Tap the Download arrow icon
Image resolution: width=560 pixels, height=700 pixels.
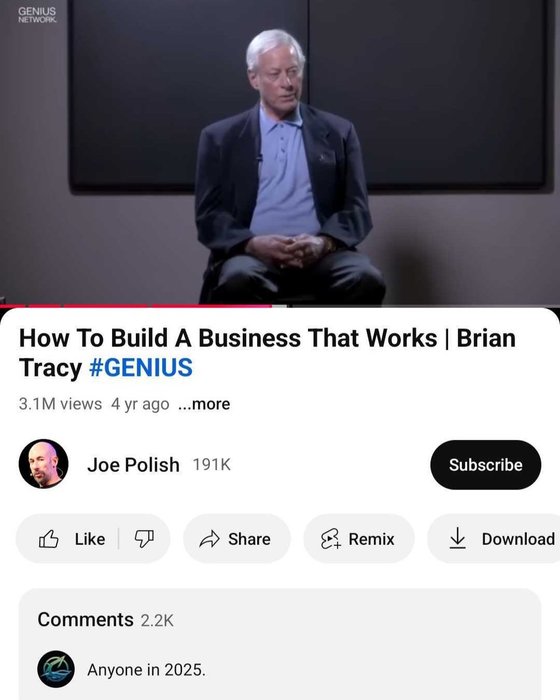[x=457, y=538]
